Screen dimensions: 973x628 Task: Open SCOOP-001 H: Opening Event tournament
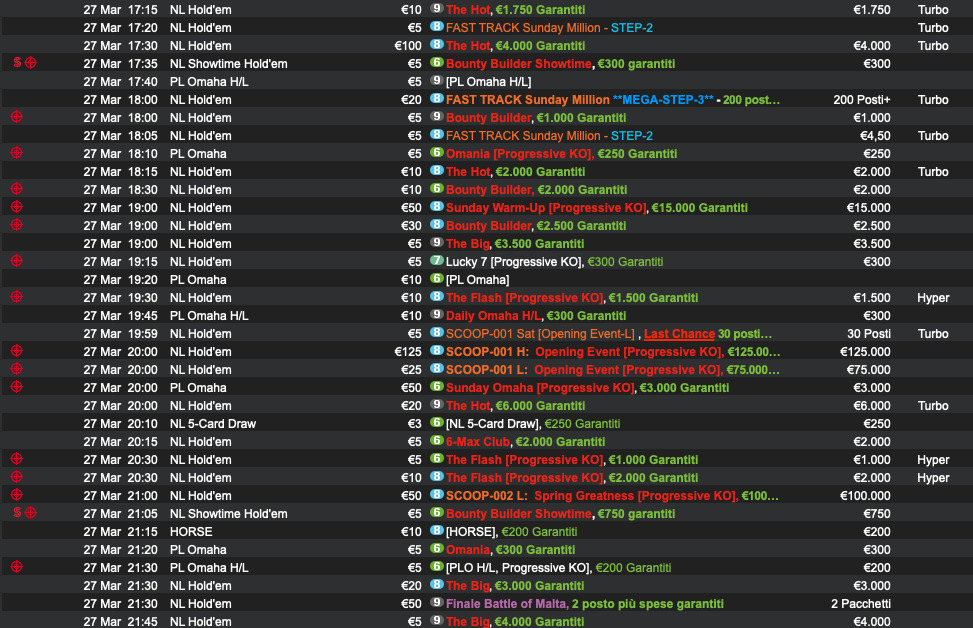click(x=612, y=352)
